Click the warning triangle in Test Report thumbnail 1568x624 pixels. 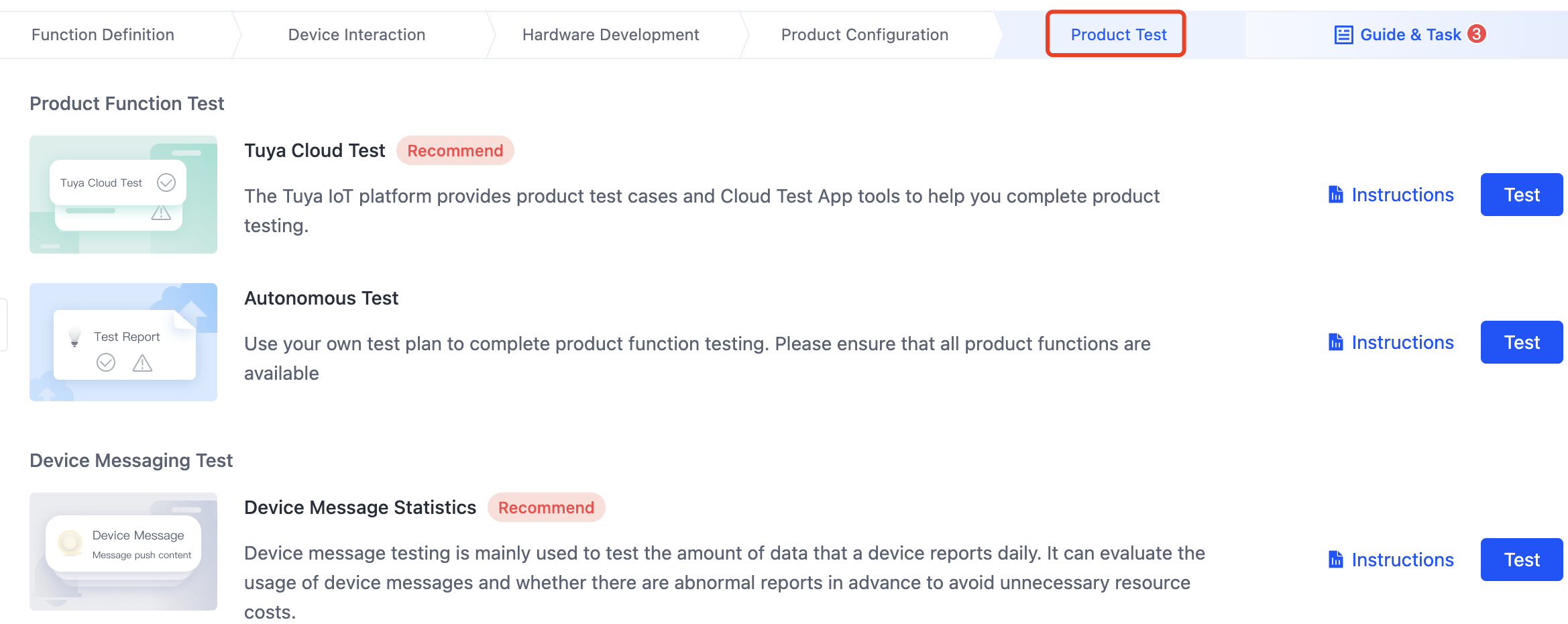click(x=142, y=363)
